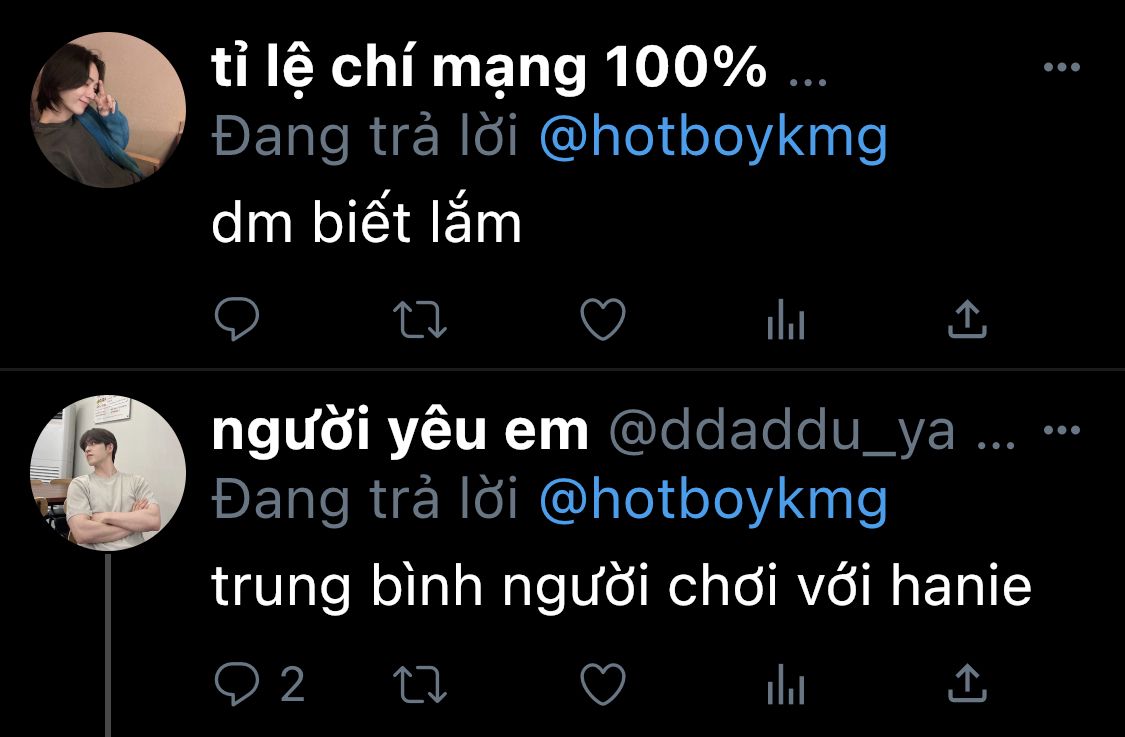1125x737 pixels.
Task: Like the 'dm biết lắm' tweet
Action: tap(603, 319)
